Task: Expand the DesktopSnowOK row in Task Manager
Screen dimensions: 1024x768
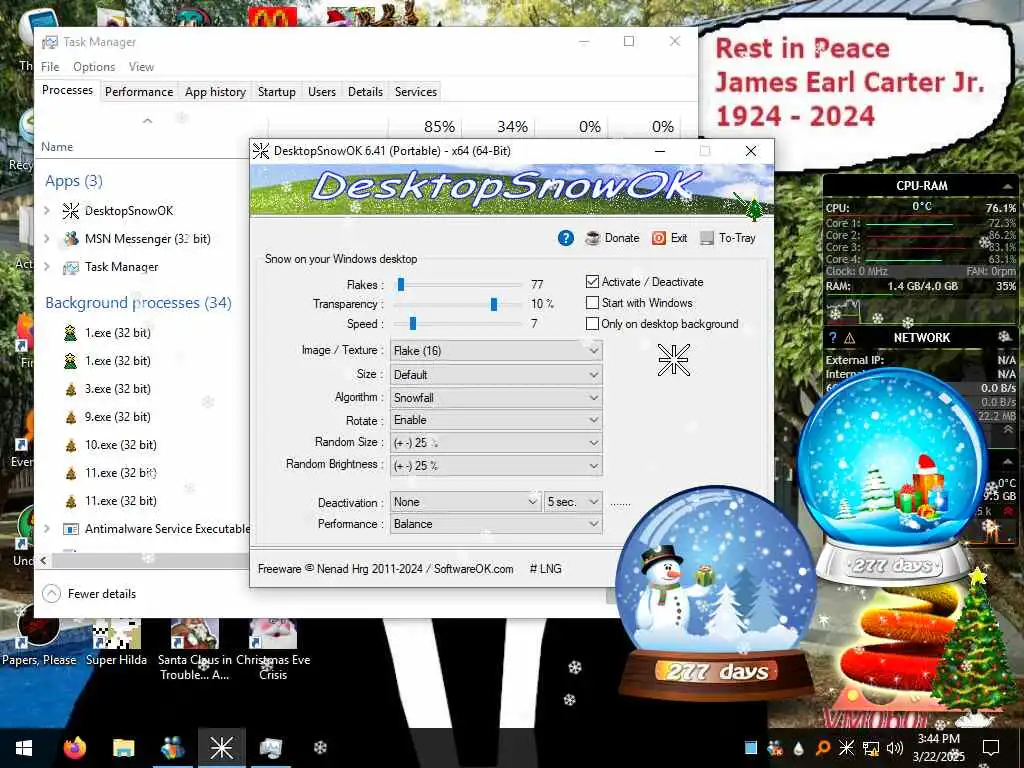Action: (46, 211)
